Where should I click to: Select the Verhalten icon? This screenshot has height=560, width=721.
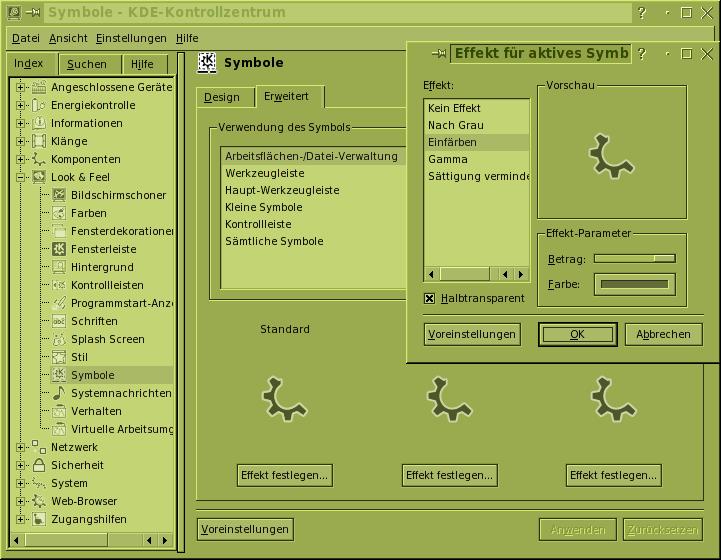click(59, 411)
